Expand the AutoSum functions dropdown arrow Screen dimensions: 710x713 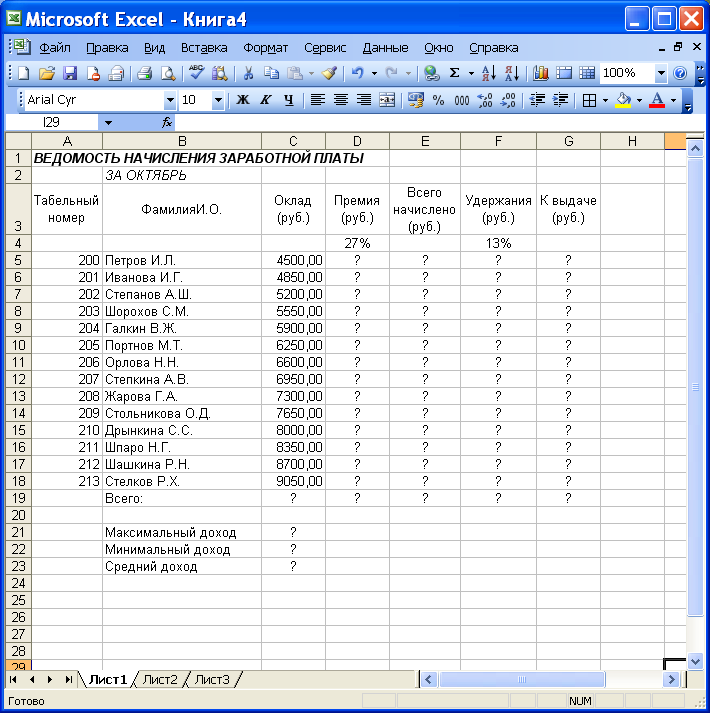tap(471, 73)
